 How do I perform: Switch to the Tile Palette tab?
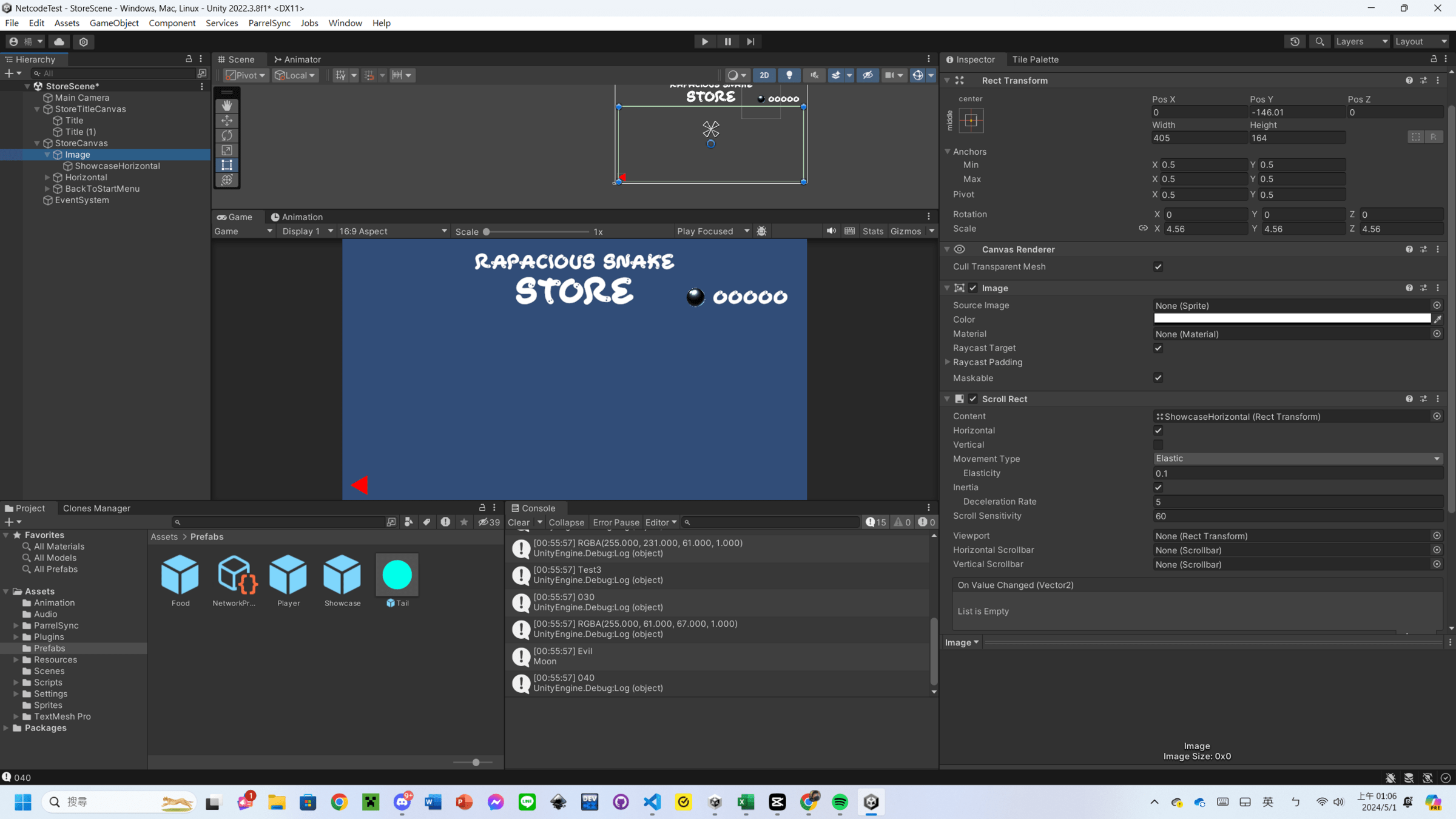(x=1035, y=59)
